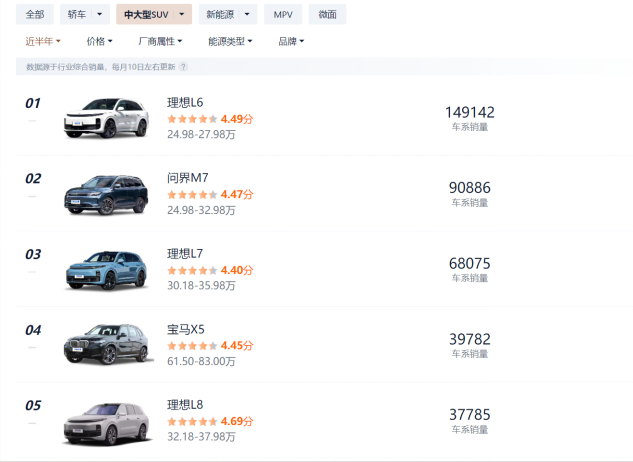Select the 轿车 category tab

[77, 15]
